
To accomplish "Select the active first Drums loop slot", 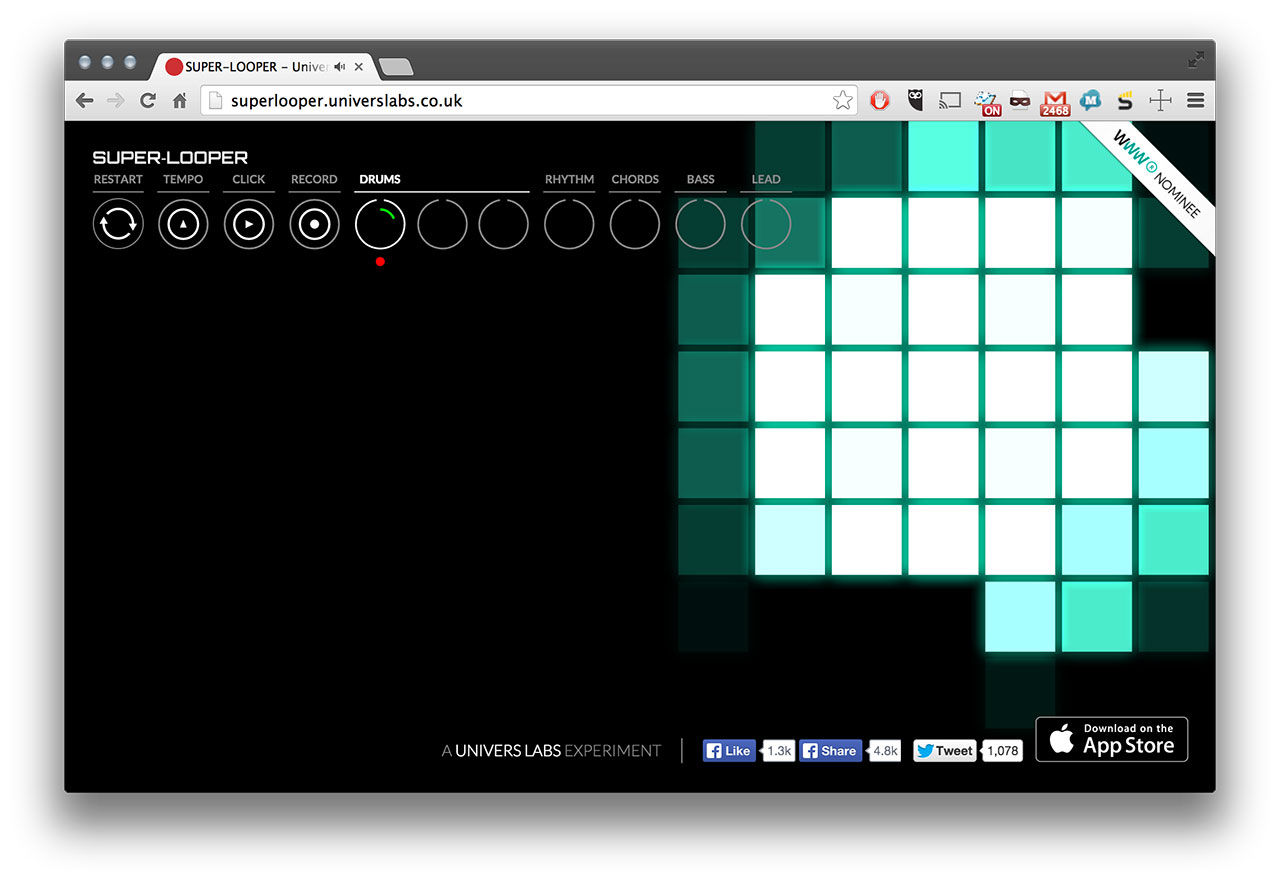I will point(380,224).
